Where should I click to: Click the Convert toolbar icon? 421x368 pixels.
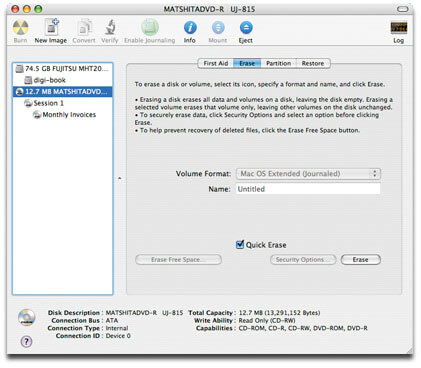(x=84, y=28)
